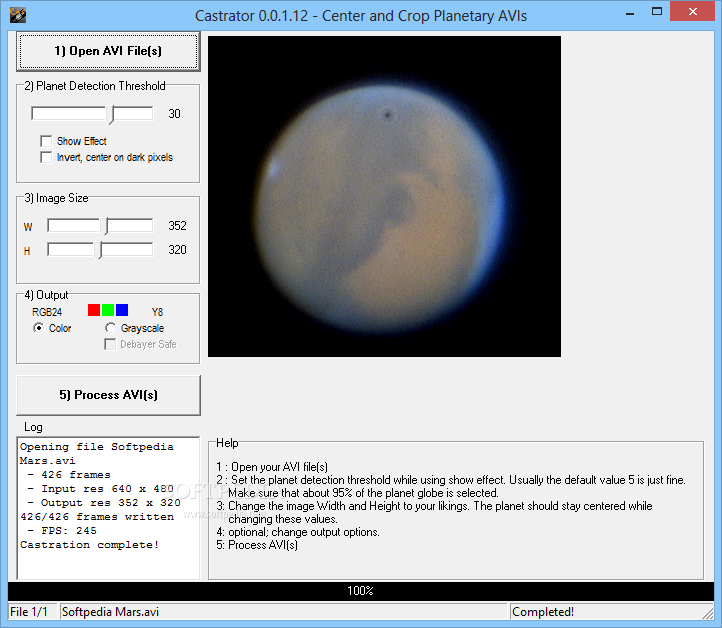Click help line '4: optional; change output options.'
This screenshot has height=628, width=722.
[x=298, y=532]
